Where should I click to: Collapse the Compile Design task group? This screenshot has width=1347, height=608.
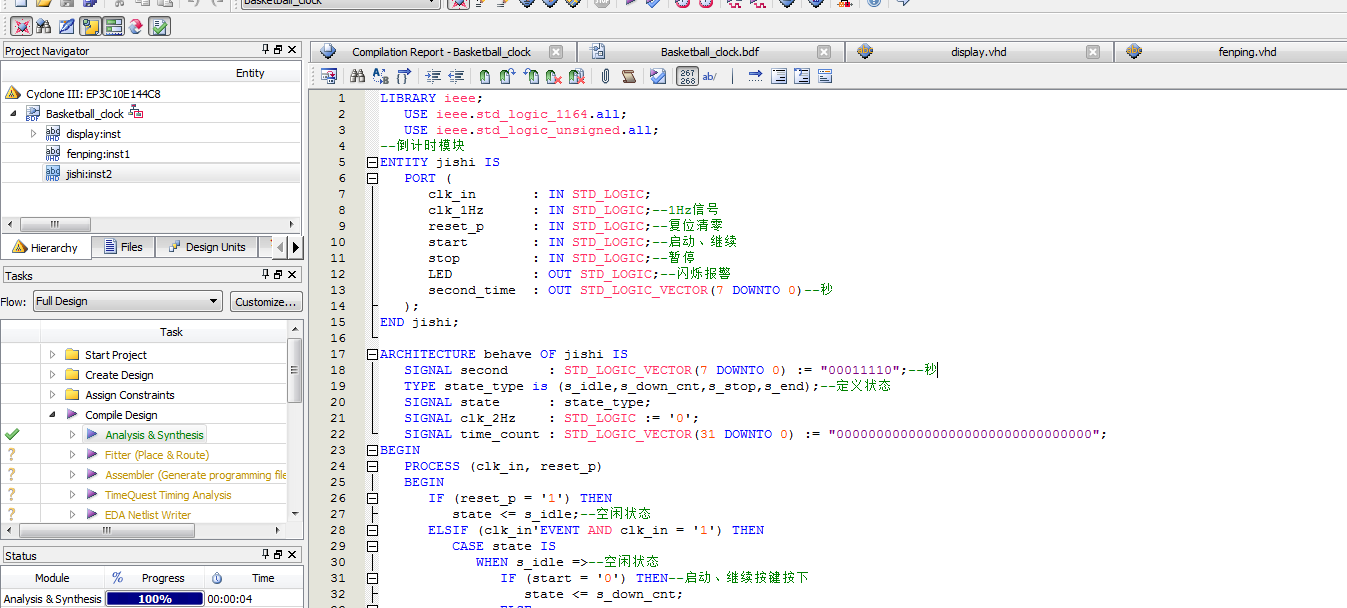(x=52, y=415)
